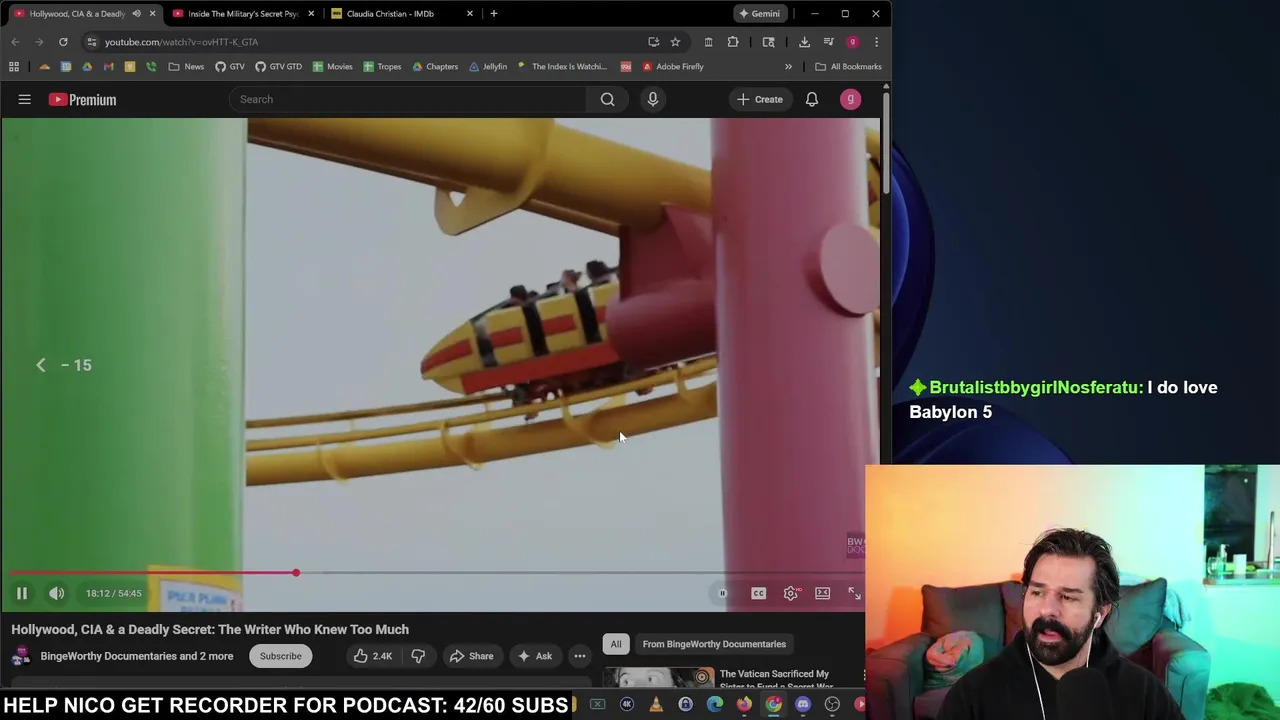Open the player settings gear

click(x=790, y=593)
